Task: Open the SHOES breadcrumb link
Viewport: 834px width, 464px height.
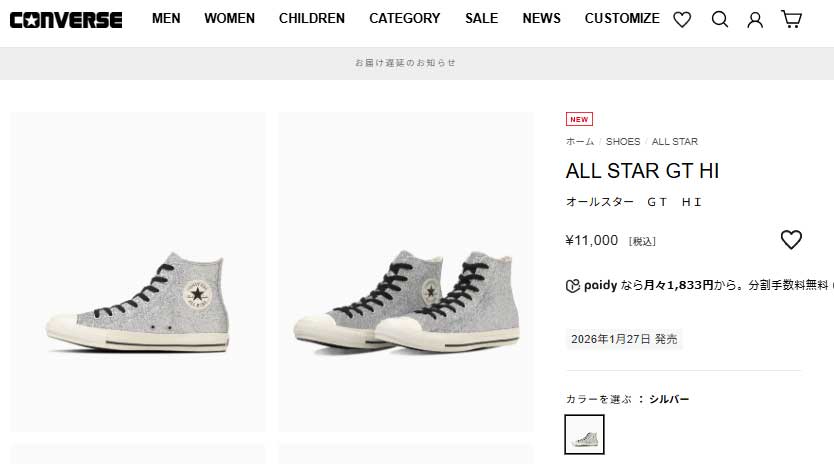Action: tap(623, 142)
